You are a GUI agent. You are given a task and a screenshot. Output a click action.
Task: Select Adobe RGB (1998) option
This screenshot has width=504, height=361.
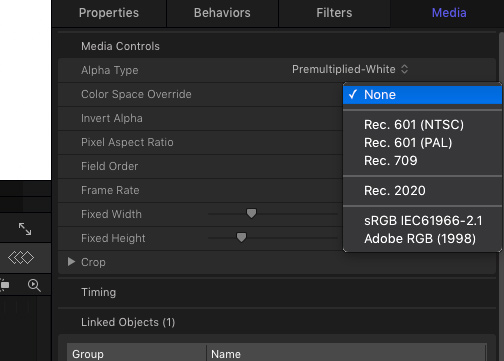422,239
